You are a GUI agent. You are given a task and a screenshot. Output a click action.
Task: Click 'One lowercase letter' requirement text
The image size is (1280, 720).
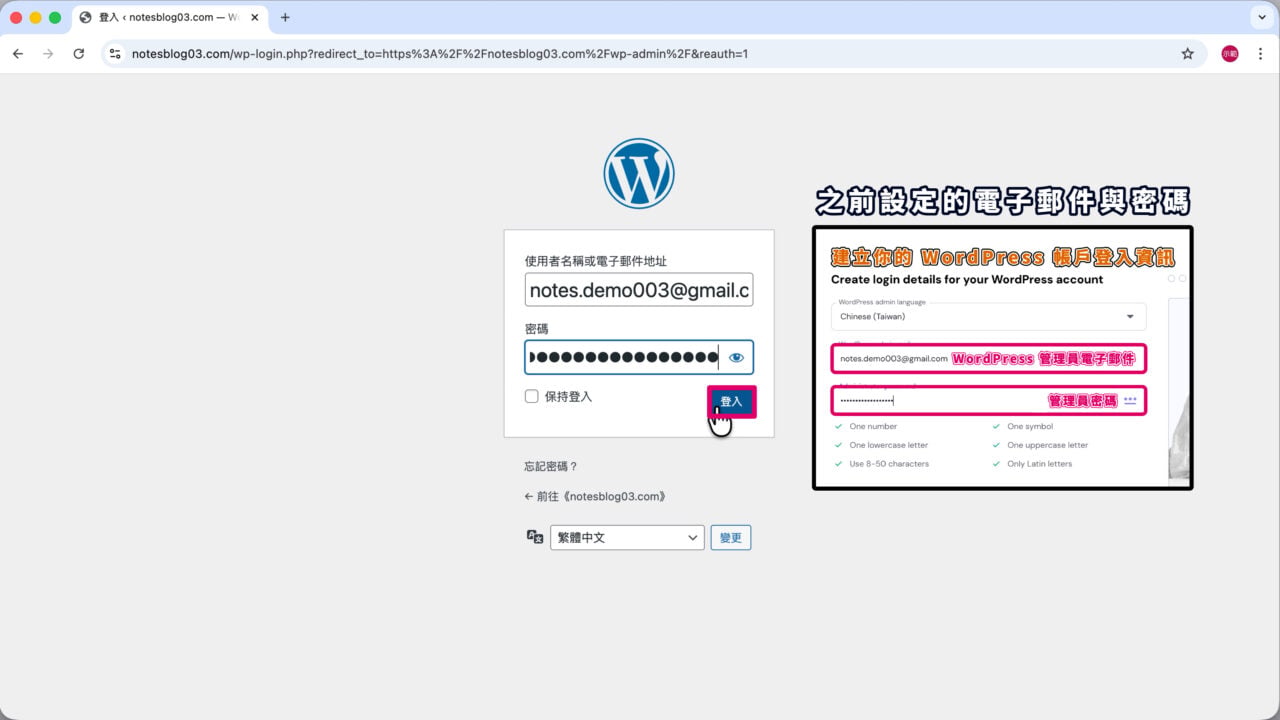pos(889,445)
